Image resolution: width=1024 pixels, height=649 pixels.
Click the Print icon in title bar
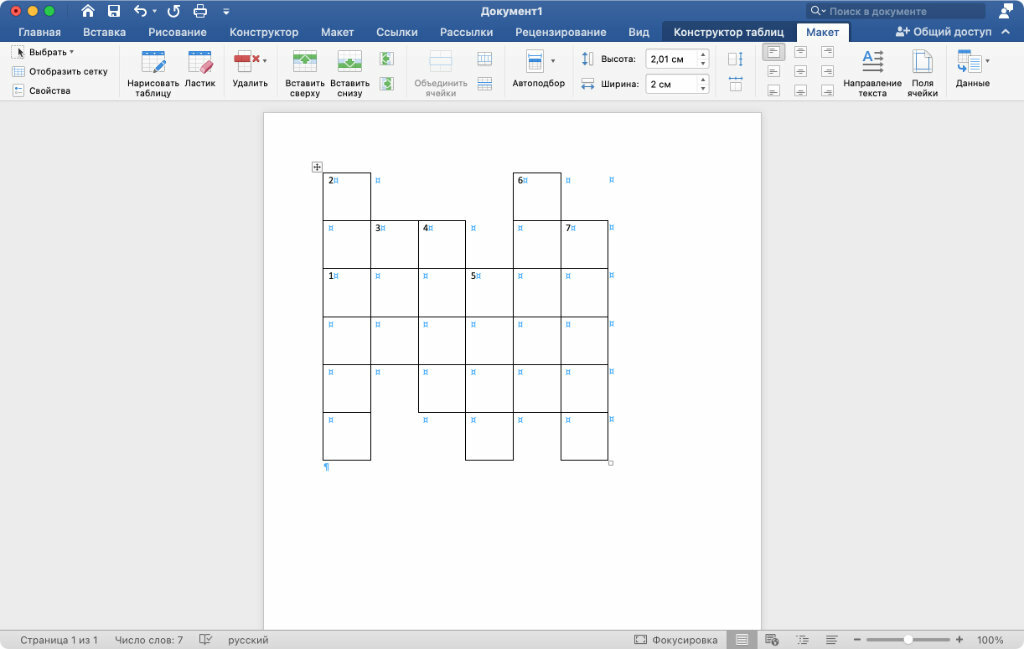point(199,11)
